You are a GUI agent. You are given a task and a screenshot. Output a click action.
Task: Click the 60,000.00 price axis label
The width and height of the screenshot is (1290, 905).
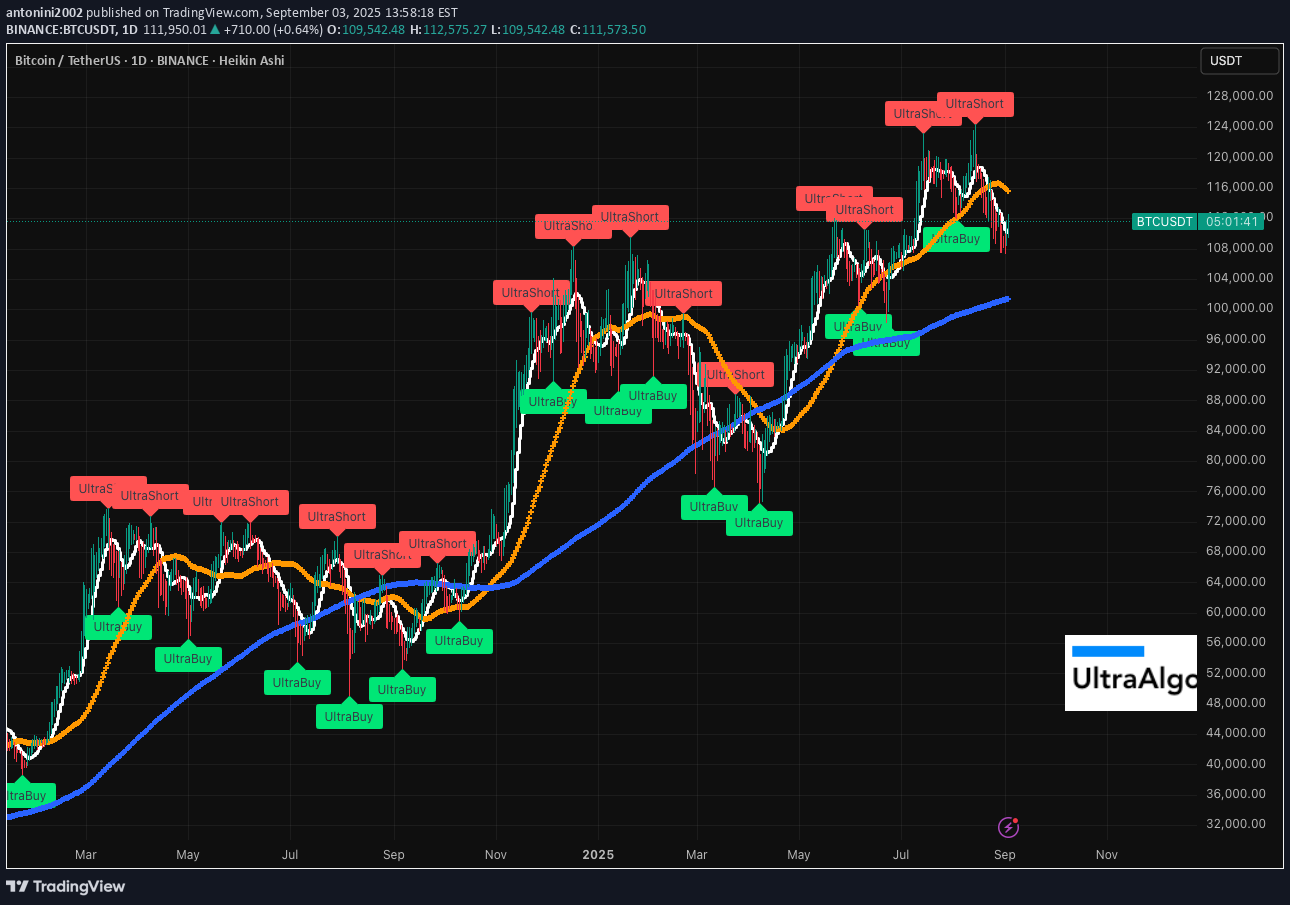[1238, 612]
